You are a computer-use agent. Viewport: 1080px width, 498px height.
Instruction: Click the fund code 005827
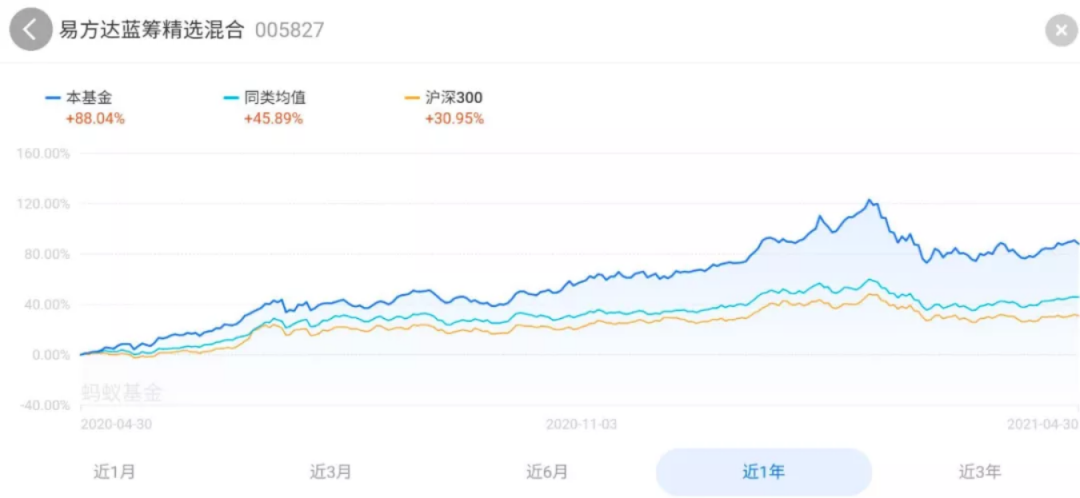pos(289,30)
